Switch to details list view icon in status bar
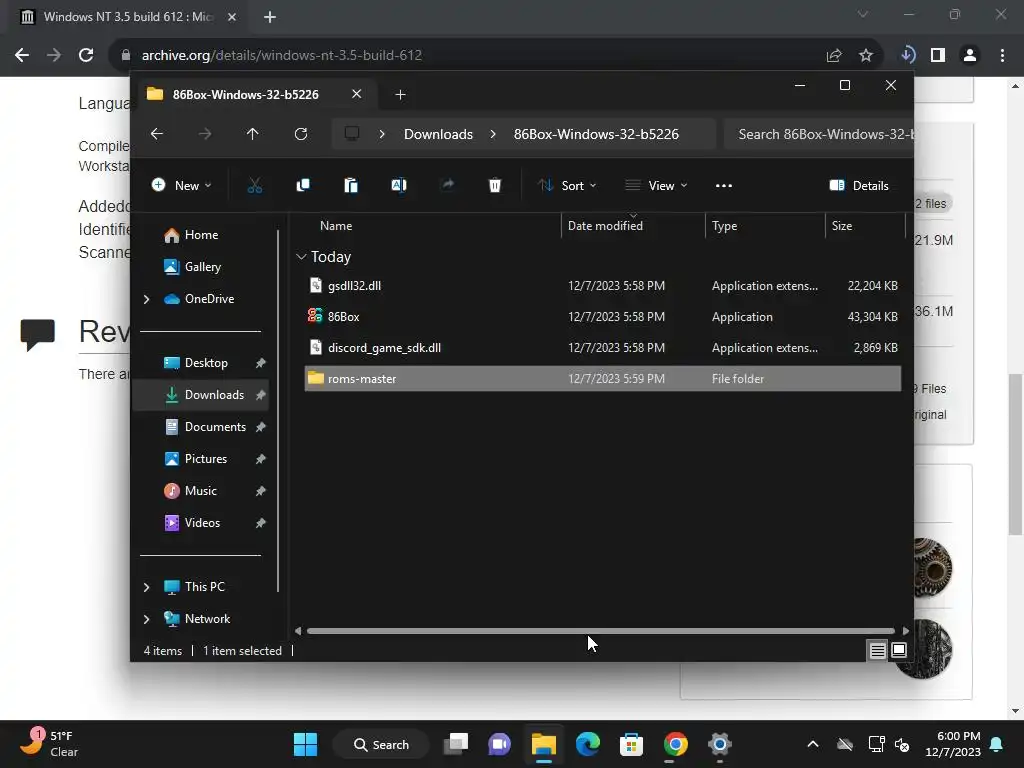The width and height of the screenshot is (1024, 768). pos(878,650)
